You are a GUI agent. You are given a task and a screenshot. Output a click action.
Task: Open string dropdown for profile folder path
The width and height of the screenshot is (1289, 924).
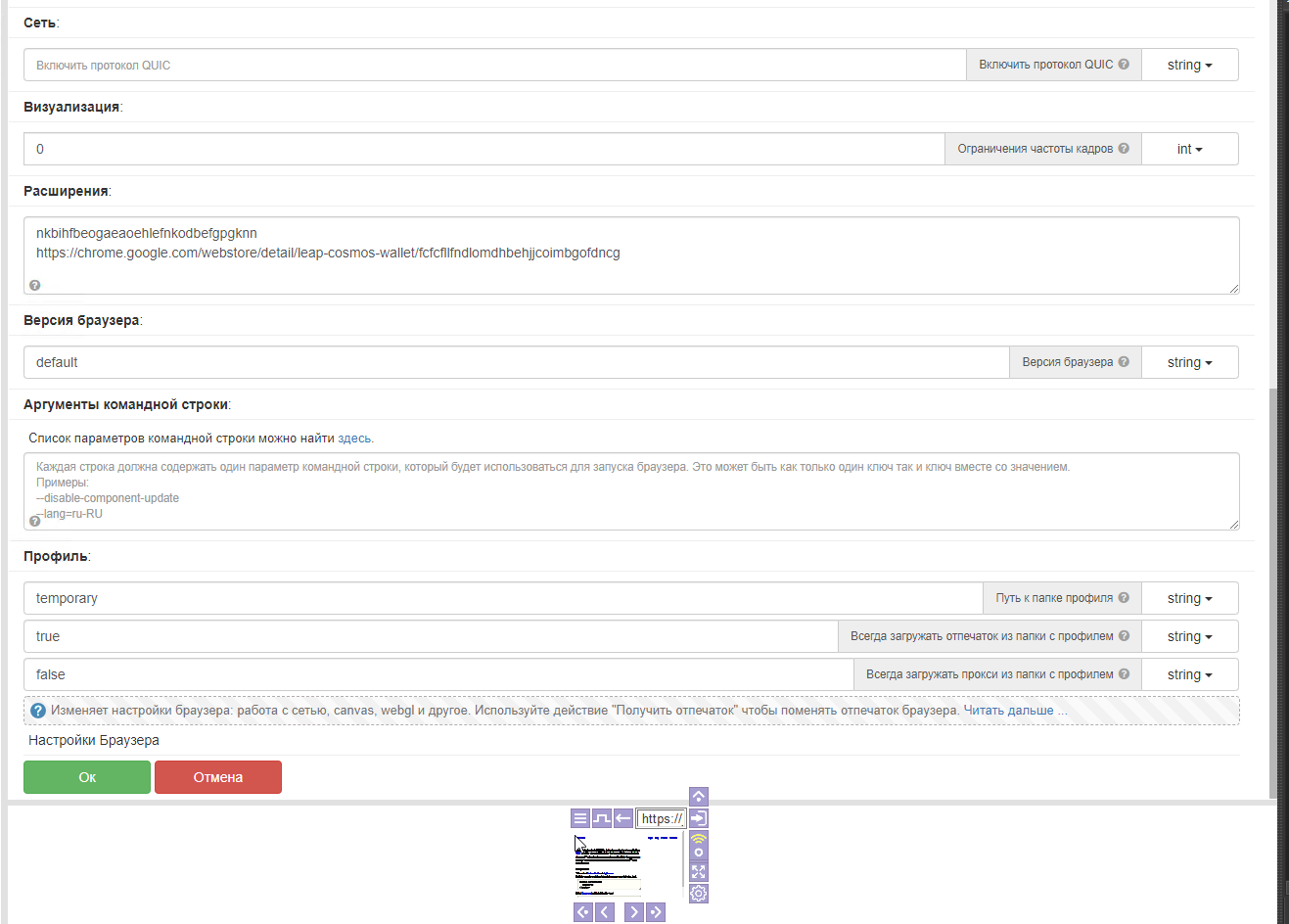(x=1189, y=598)
